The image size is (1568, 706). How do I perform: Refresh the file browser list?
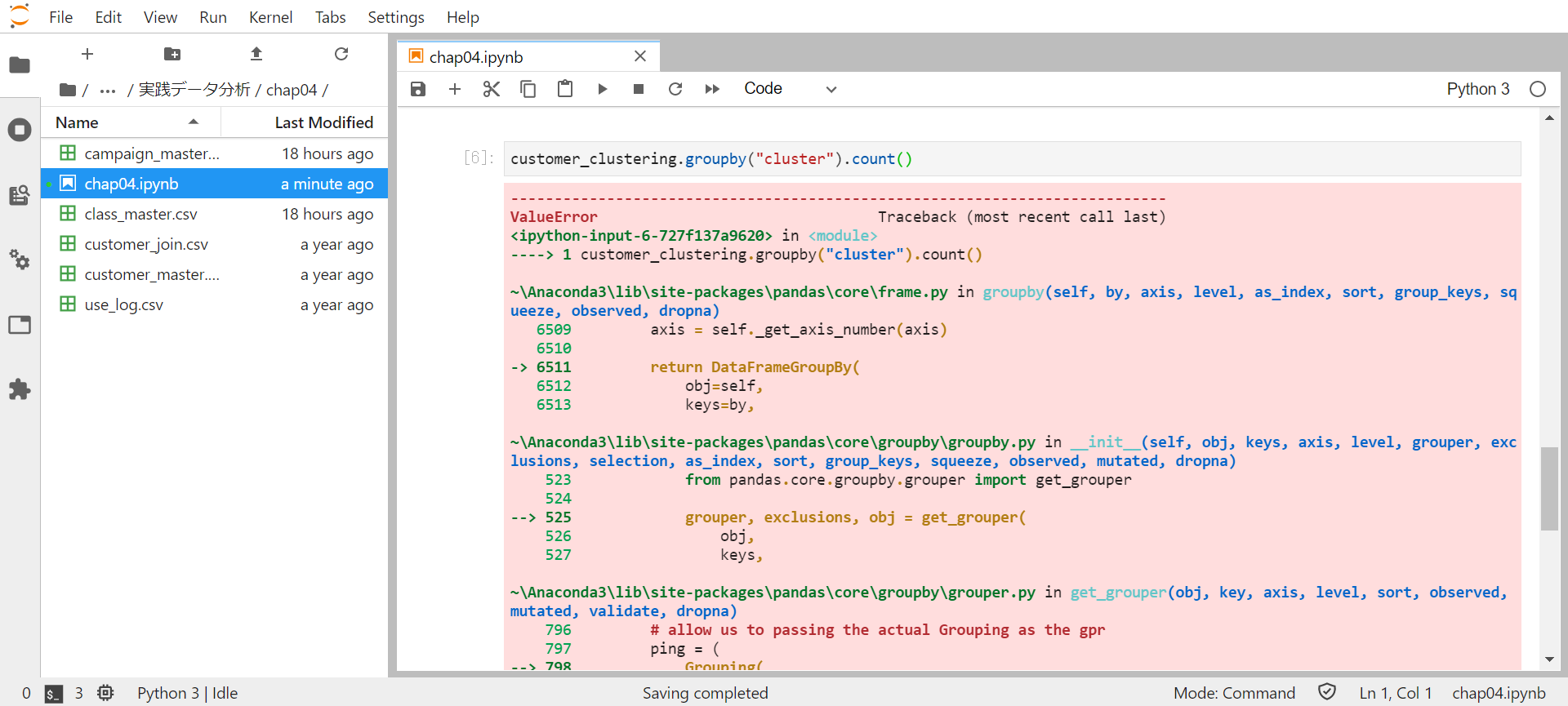pos(341,54)
